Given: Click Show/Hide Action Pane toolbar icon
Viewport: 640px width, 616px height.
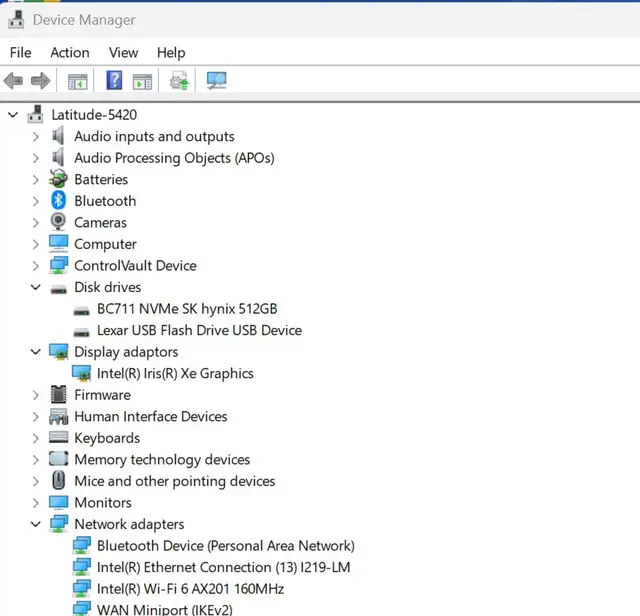Looking at the screenshot, I should tap(142, 81).
